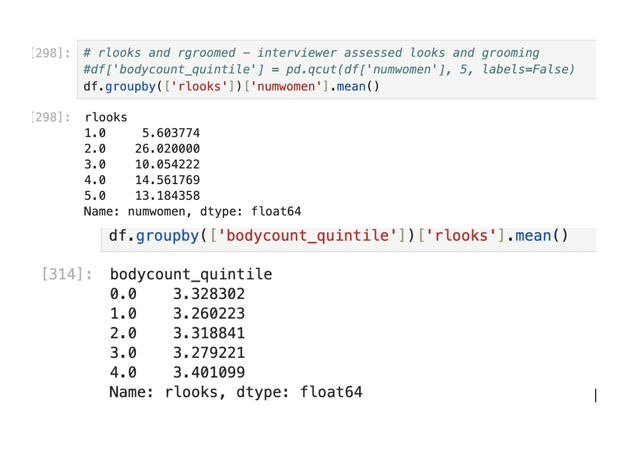
Task: Select the value 3.401099
Action: (209, 372)
